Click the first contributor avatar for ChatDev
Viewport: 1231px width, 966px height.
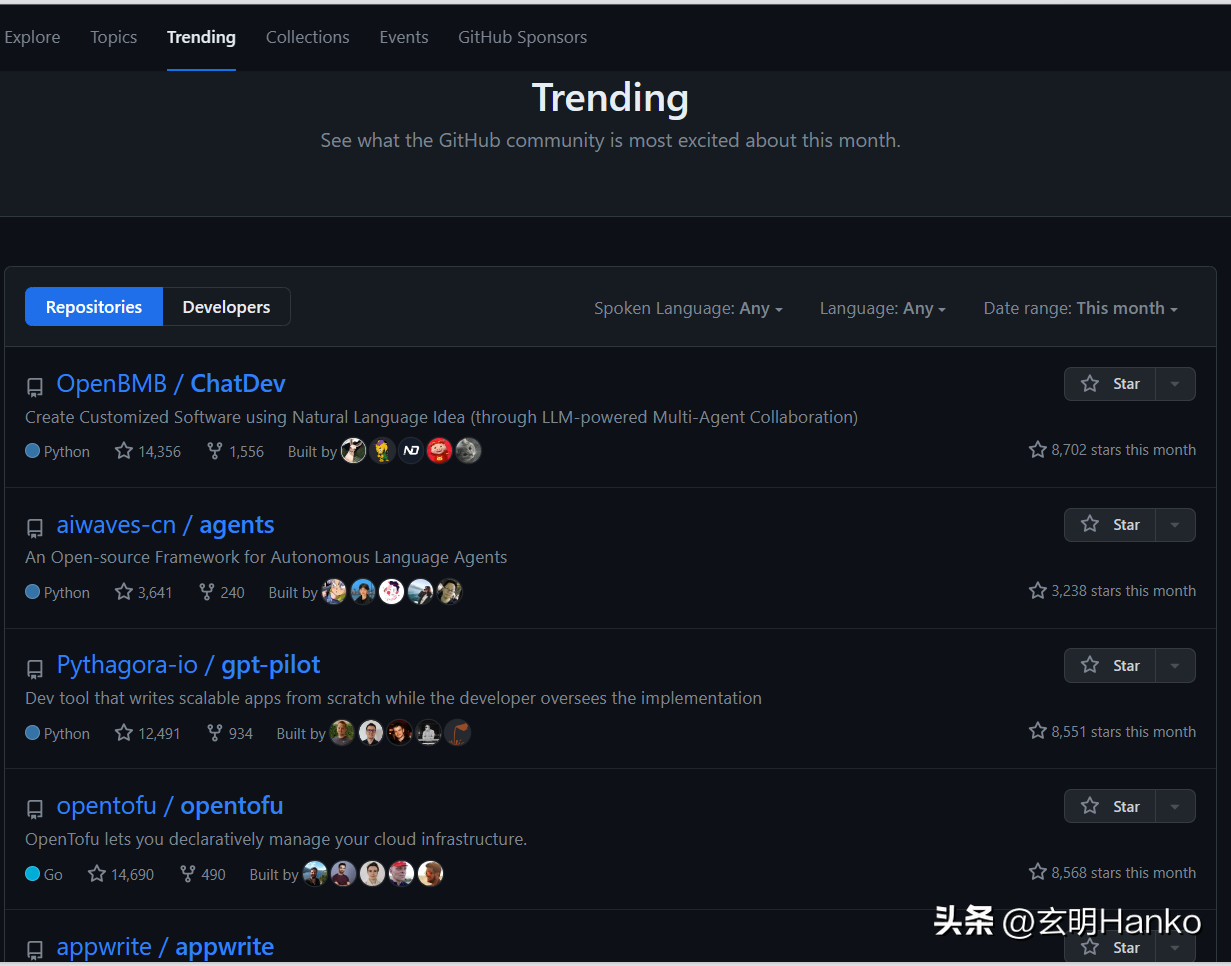(354, 451)
